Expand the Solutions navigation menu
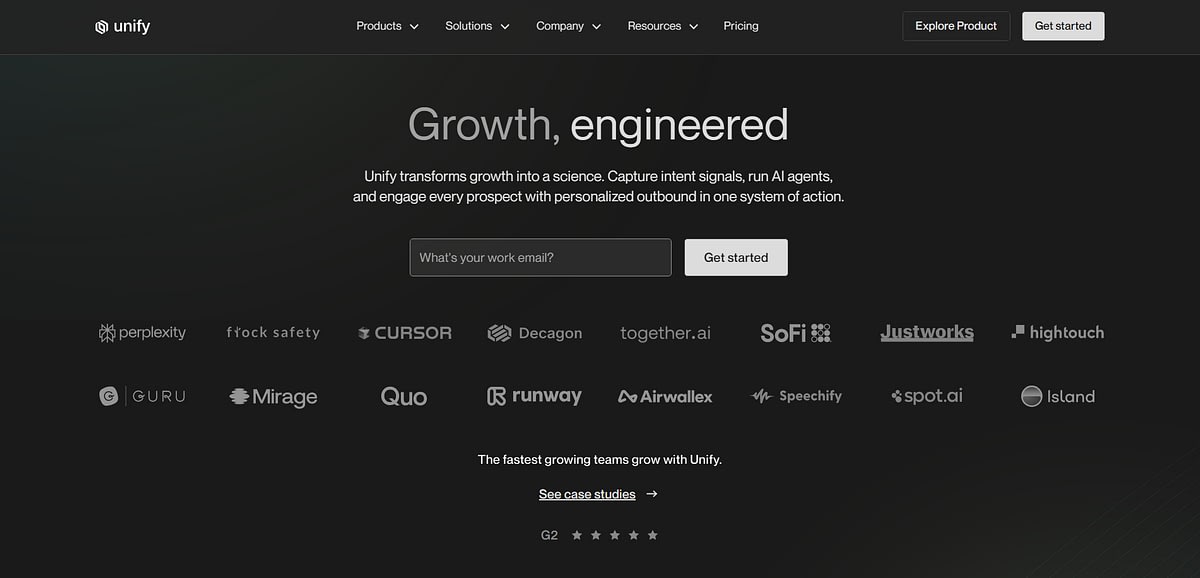The width and height of the screenshot is (1200, 578). click(477, 26)
